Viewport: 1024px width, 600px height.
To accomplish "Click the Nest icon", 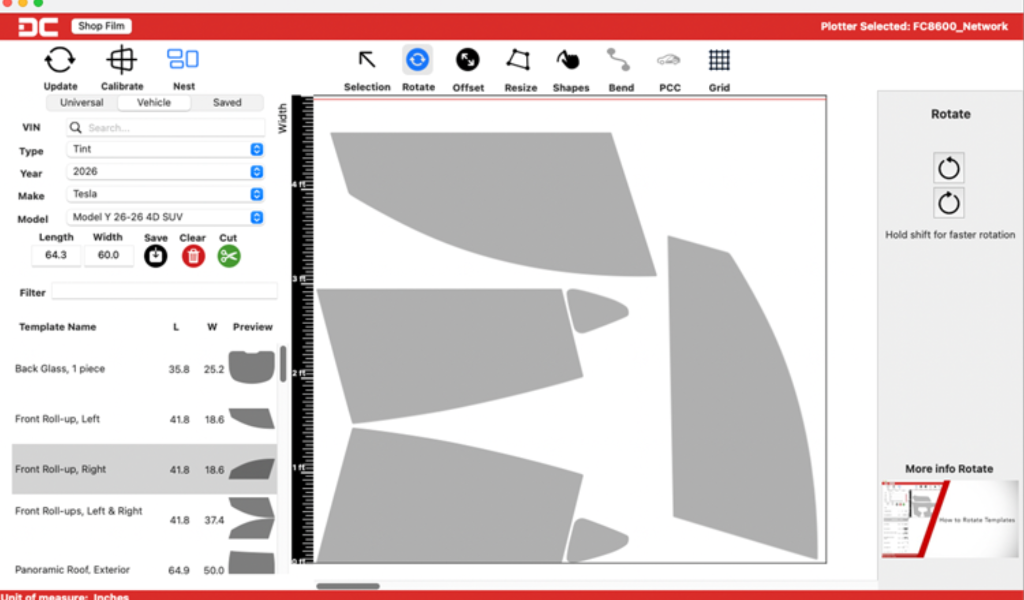I will (183, 59).
